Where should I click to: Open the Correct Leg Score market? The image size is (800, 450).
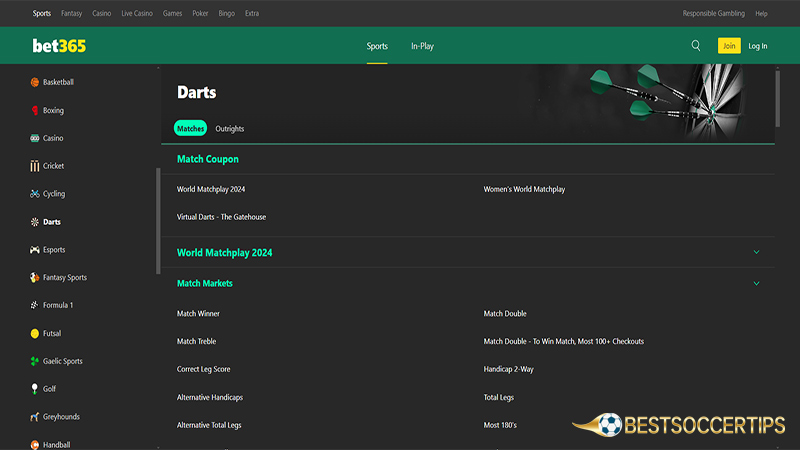(204, 369)
